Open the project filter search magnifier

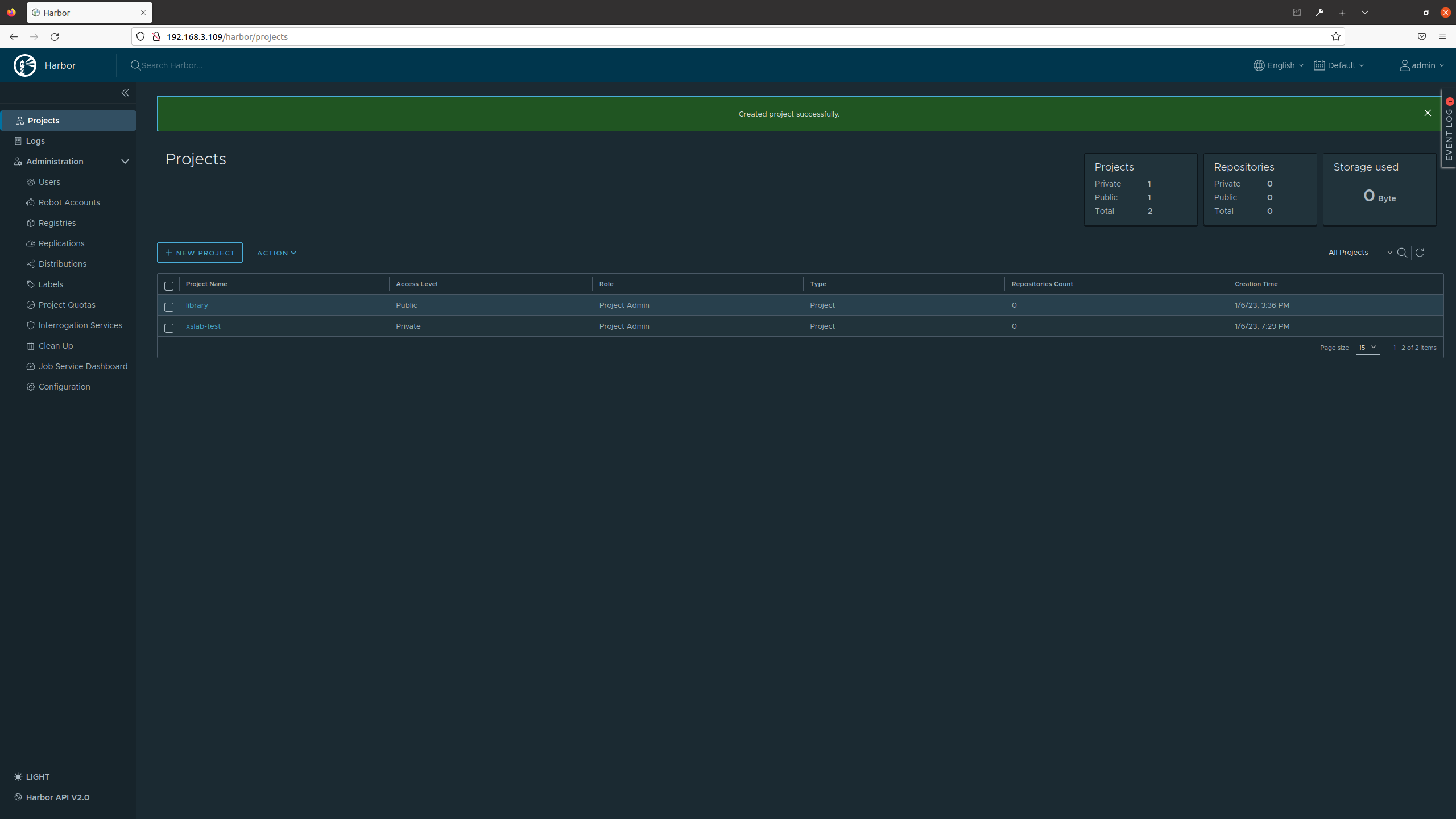pyautogui.click(x=1402, y=253)
